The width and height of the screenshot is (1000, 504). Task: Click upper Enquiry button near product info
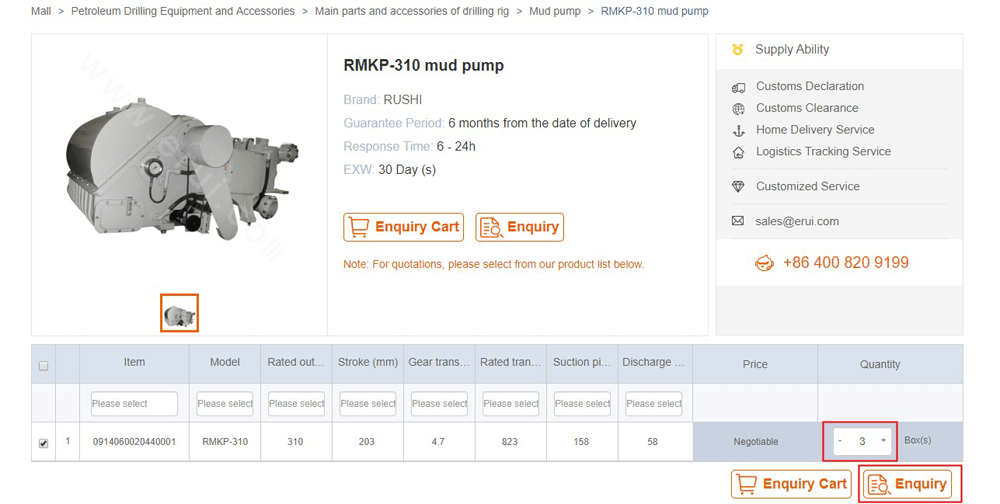pos(519,227)
